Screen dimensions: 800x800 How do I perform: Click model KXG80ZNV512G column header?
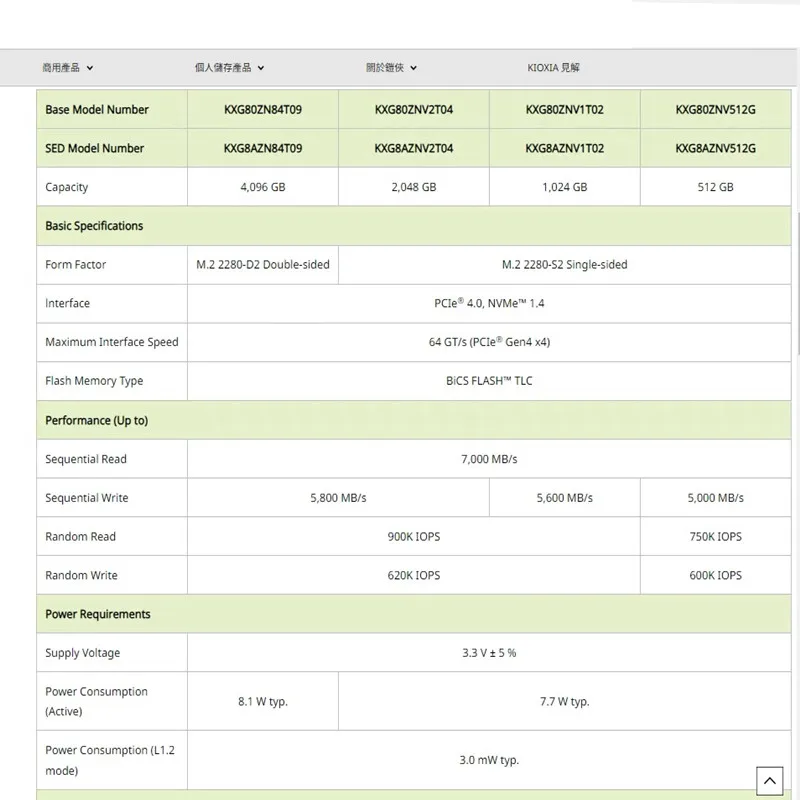tap(715, 110)
